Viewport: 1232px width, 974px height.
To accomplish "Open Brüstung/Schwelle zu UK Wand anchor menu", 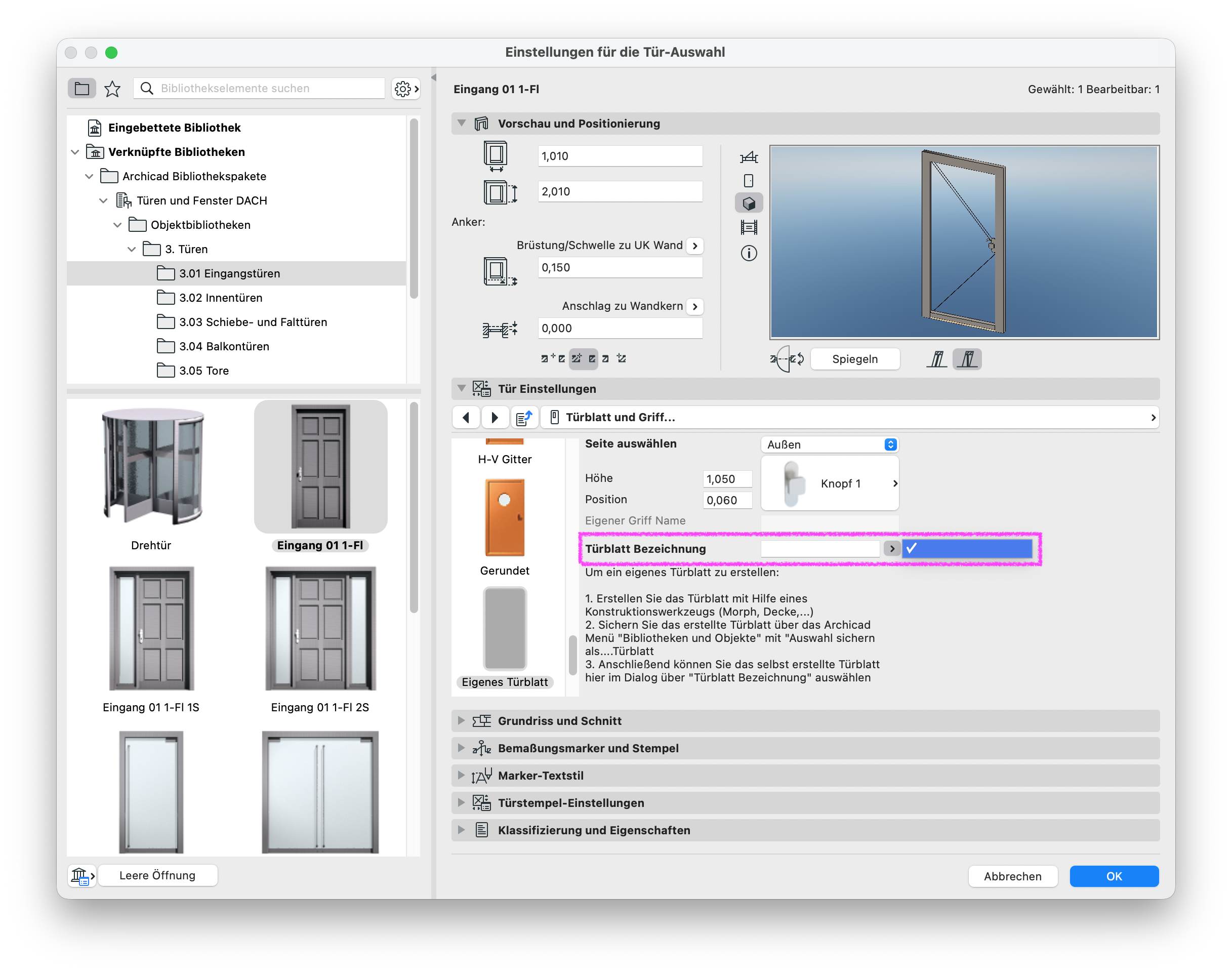I will 694,246.
